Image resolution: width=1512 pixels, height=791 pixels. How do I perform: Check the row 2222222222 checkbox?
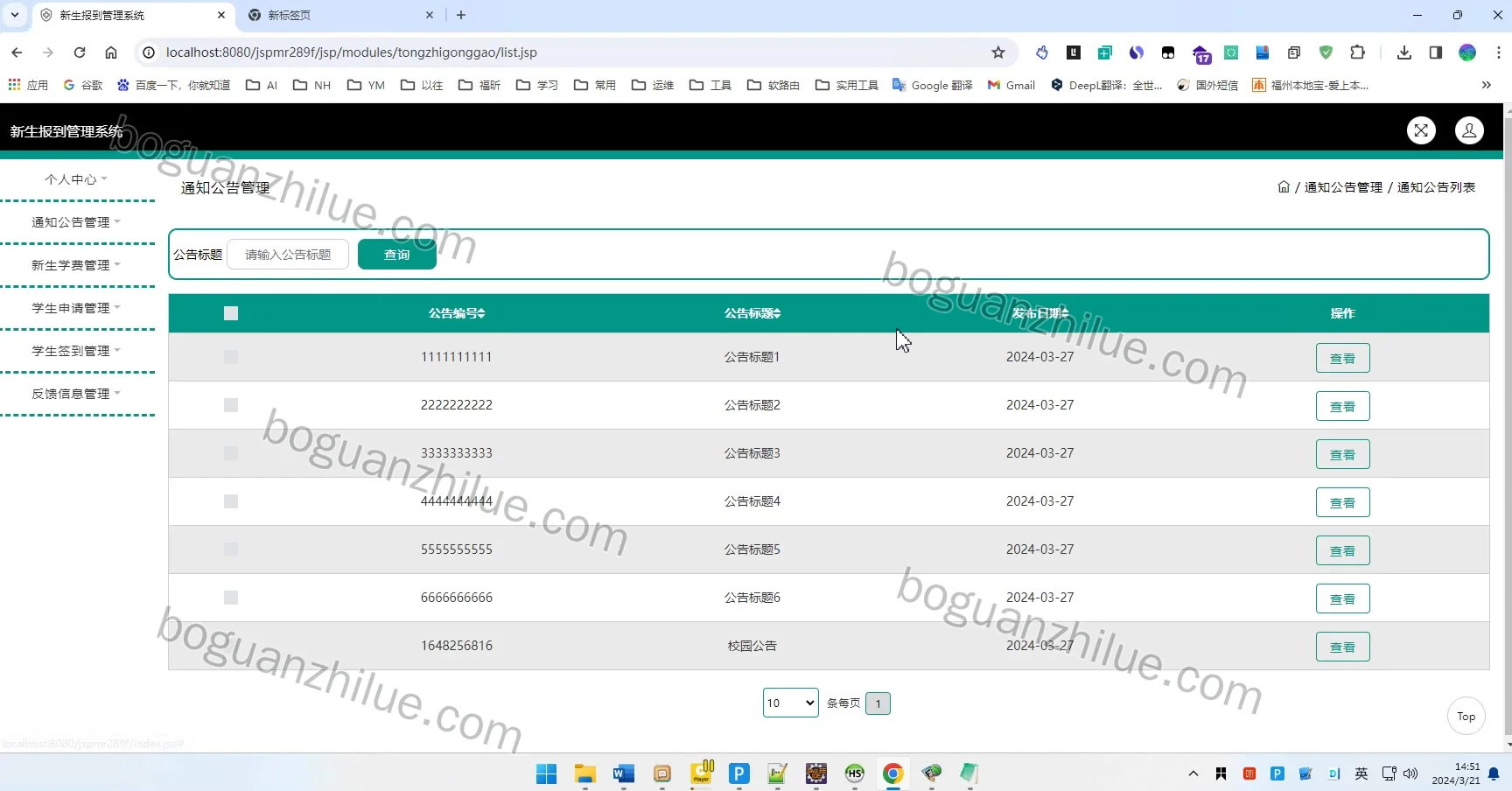click(231, 405)
